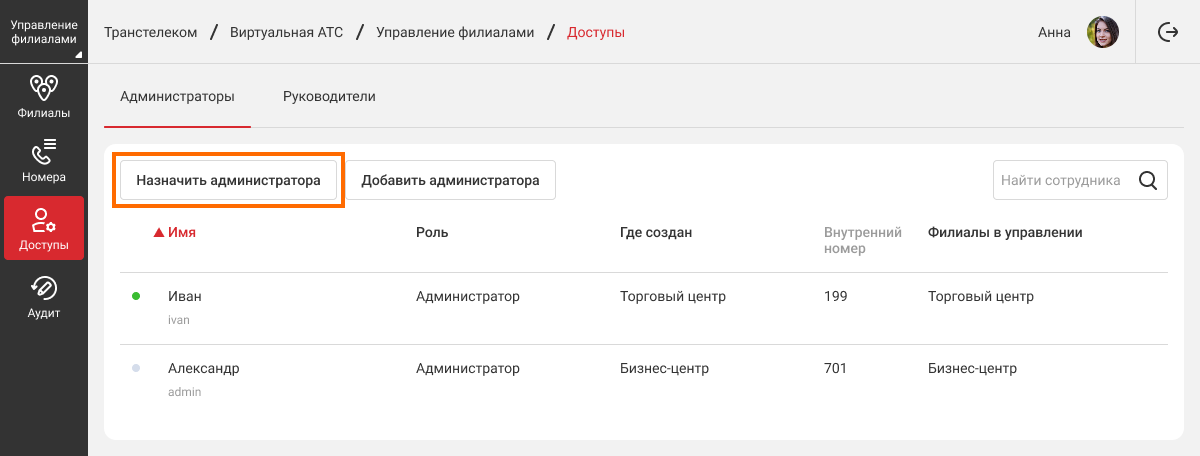Viewport: 1200px width, 456px height.
Task: Focus the Найти сотрудника search field
Action: click(1060, 181)
